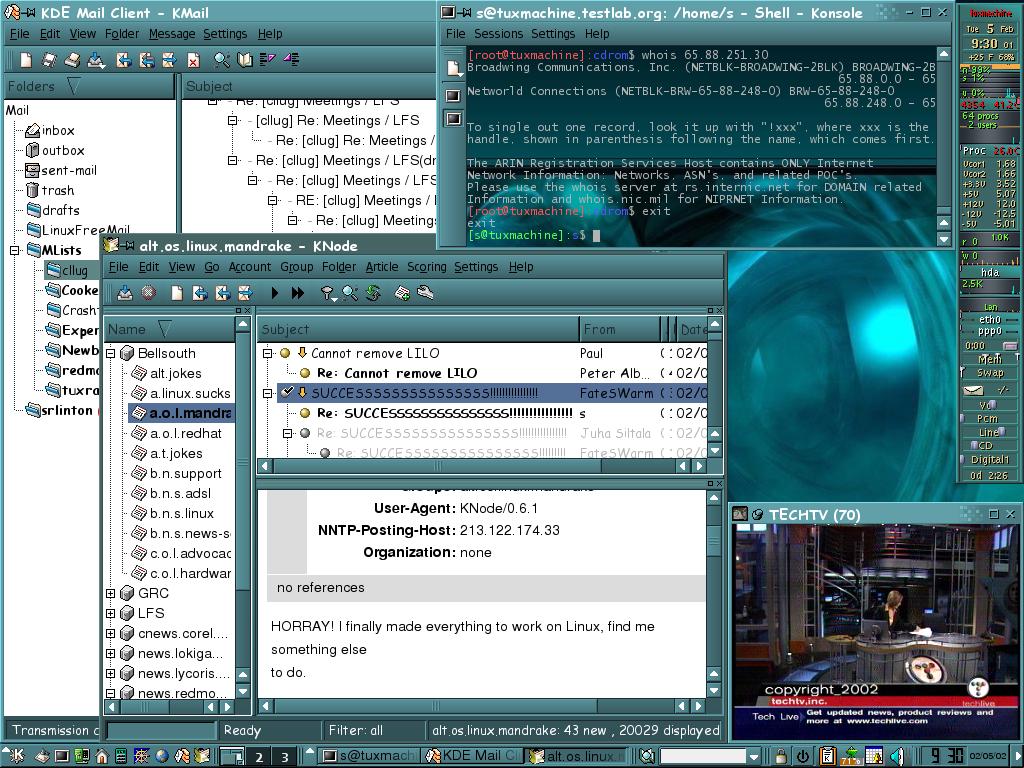Viewport: 1024px width, 768px height.
Task: Click the panel run-command input field
Action: (x=703, y=757)
